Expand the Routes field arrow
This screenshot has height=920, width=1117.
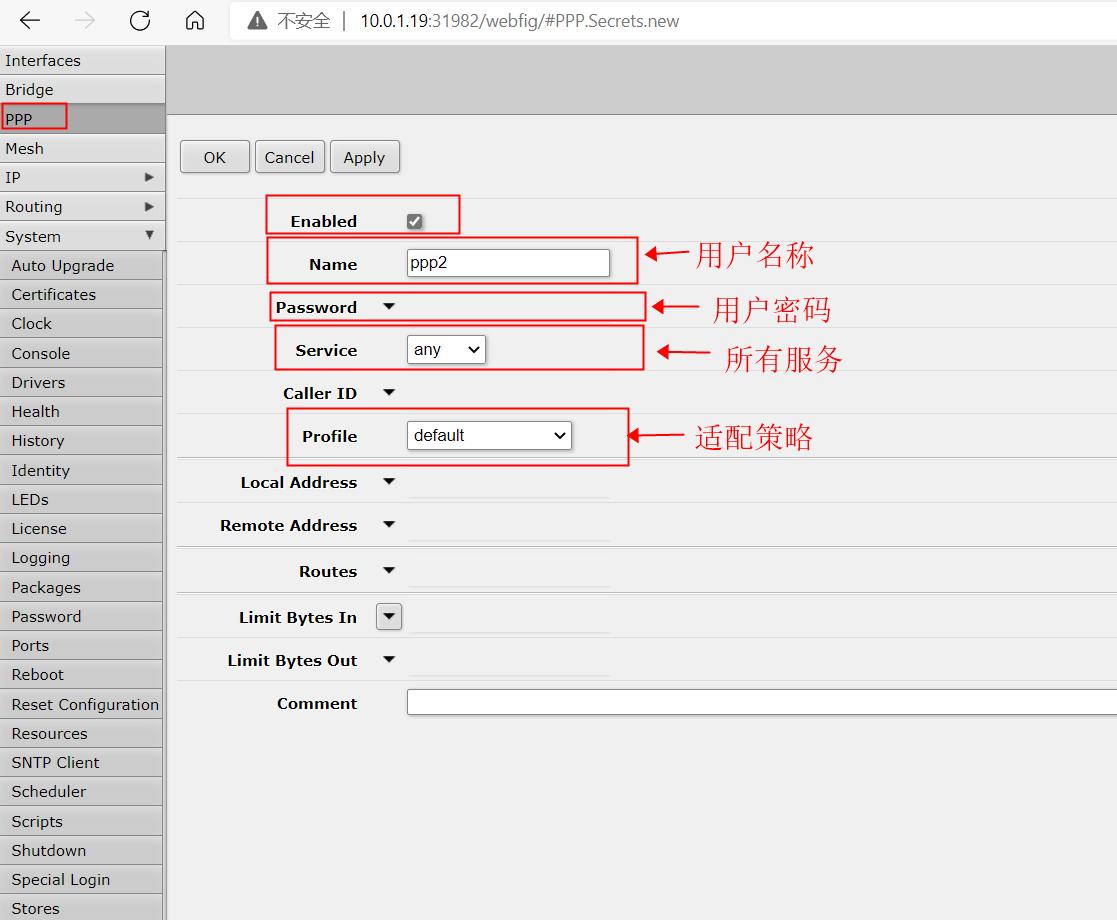pos(389,571)
